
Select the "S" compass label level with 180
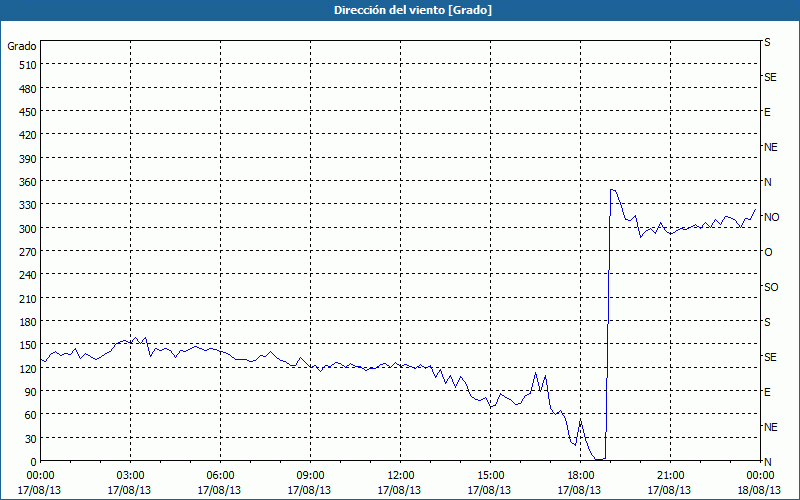coord(767,322)
